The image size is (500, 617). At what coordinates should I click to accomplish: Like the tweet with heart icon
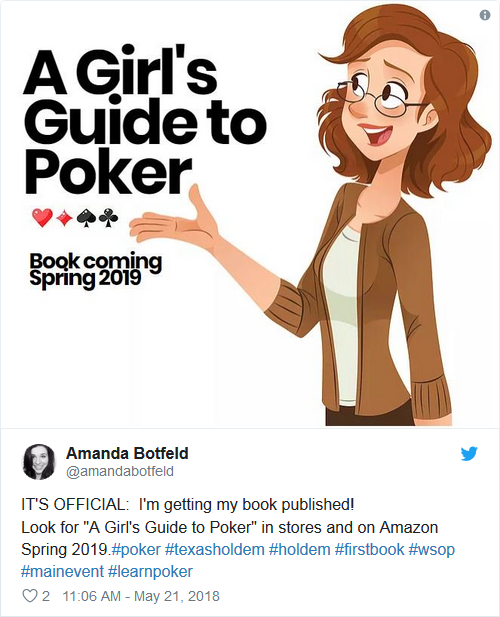pos(30,596)
